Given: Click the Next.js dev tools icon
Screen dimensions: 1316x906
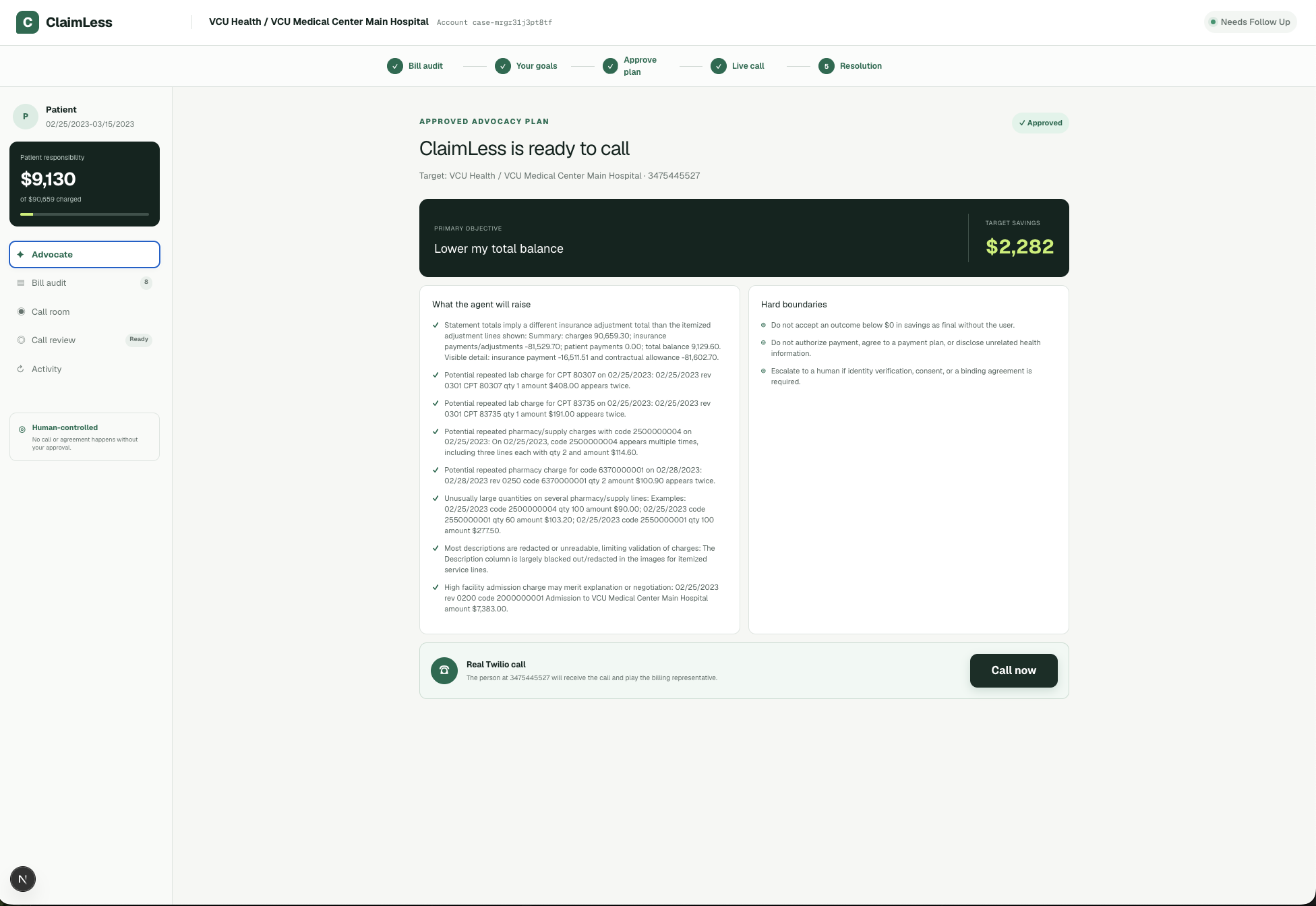Looking at the screenshot, I should [23, 879].
